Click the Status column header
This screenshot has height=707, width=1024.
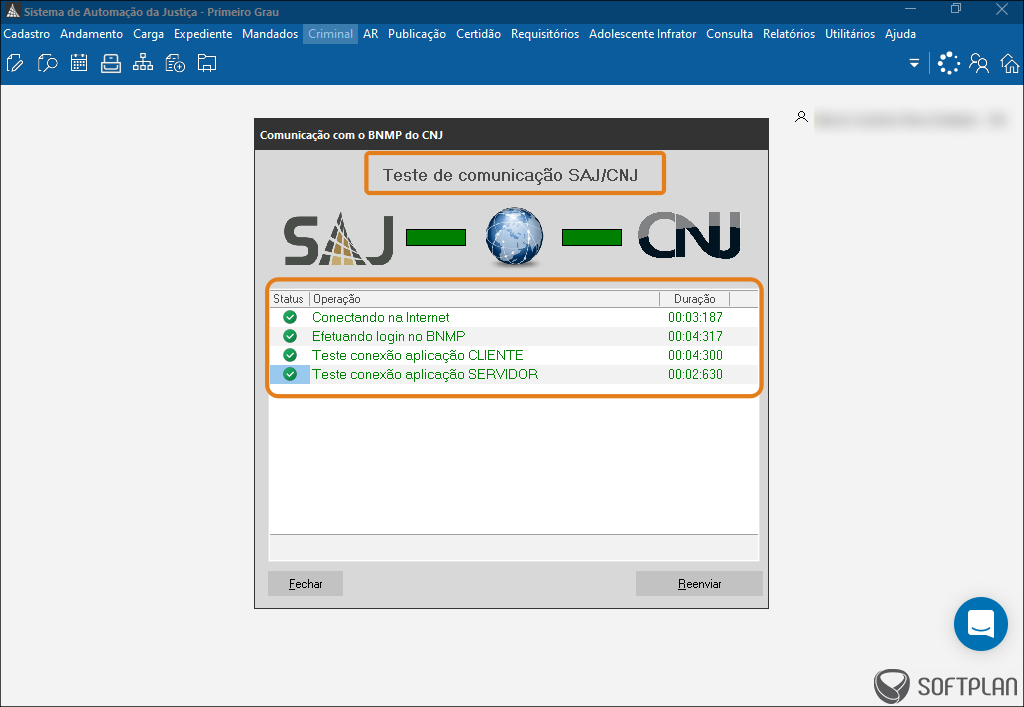pos(289,299)
